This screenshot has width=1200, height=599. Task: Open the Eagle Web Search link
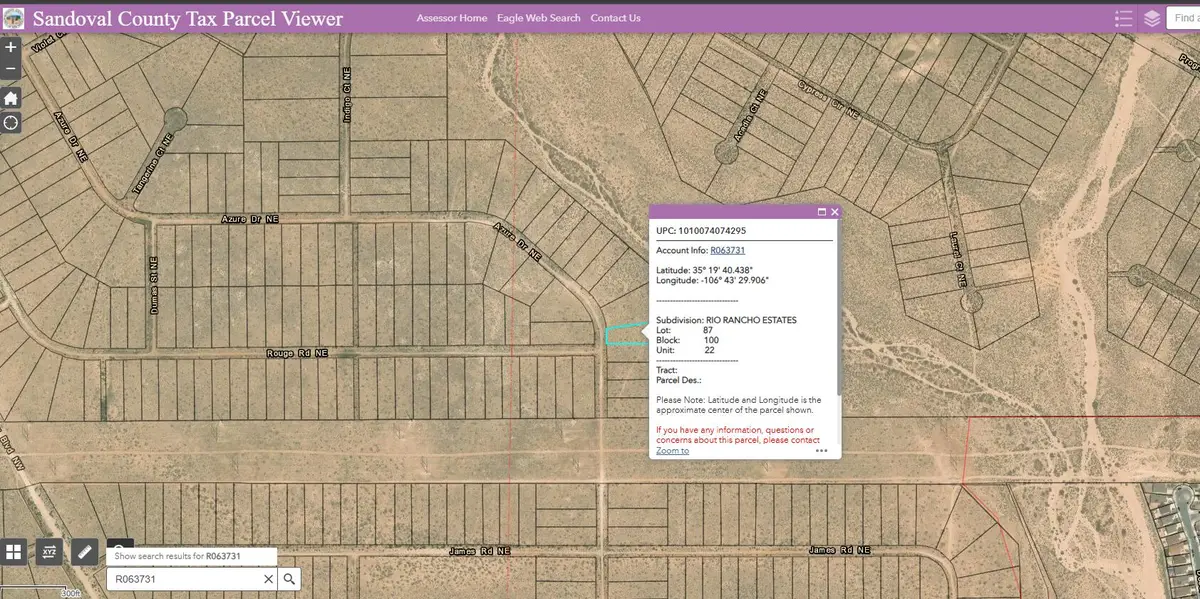(x=539, y=18)
